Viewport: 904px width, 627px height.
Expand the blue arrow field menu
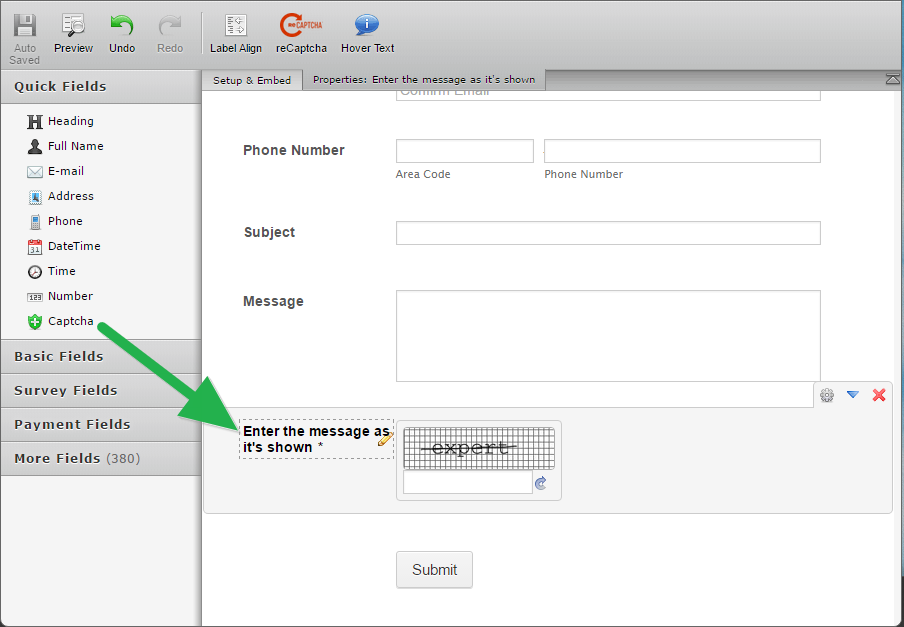pos(853,395)
